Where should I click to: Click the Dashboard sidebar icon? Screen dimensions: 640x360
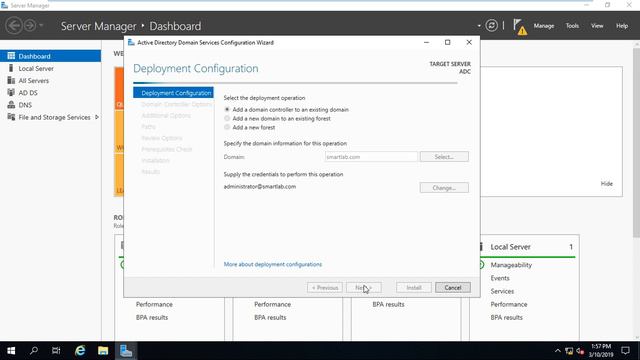11,56
